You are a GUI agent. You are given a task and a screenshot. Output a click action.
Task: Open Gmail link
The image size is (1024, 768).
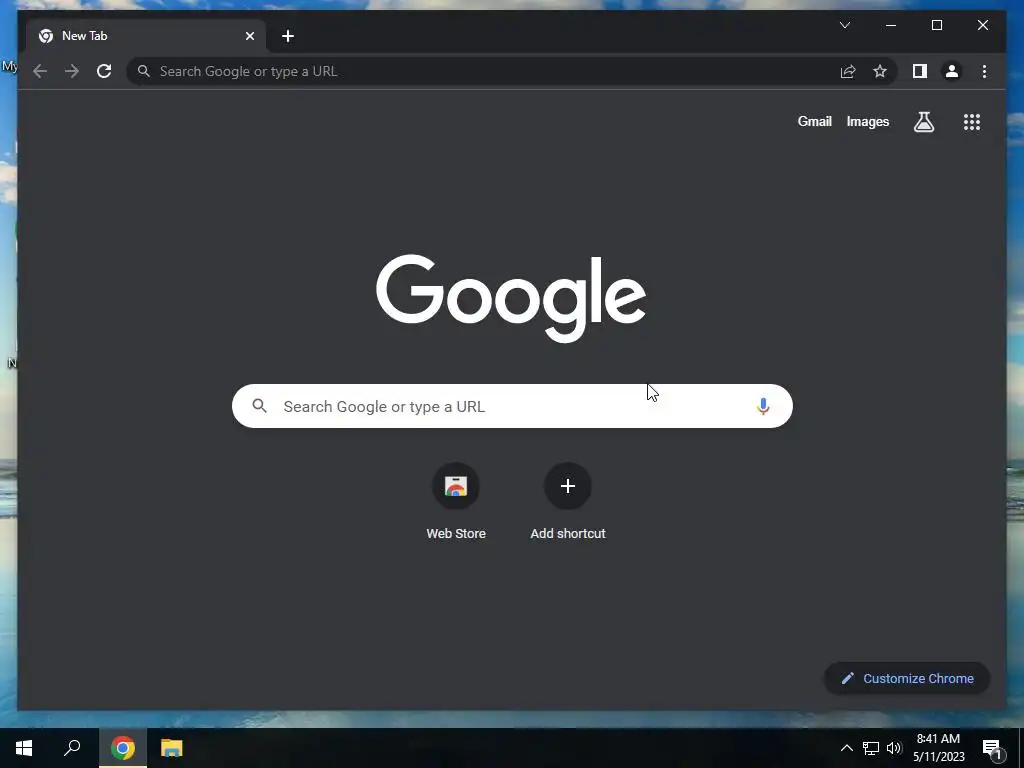click(x=814, y=121)
